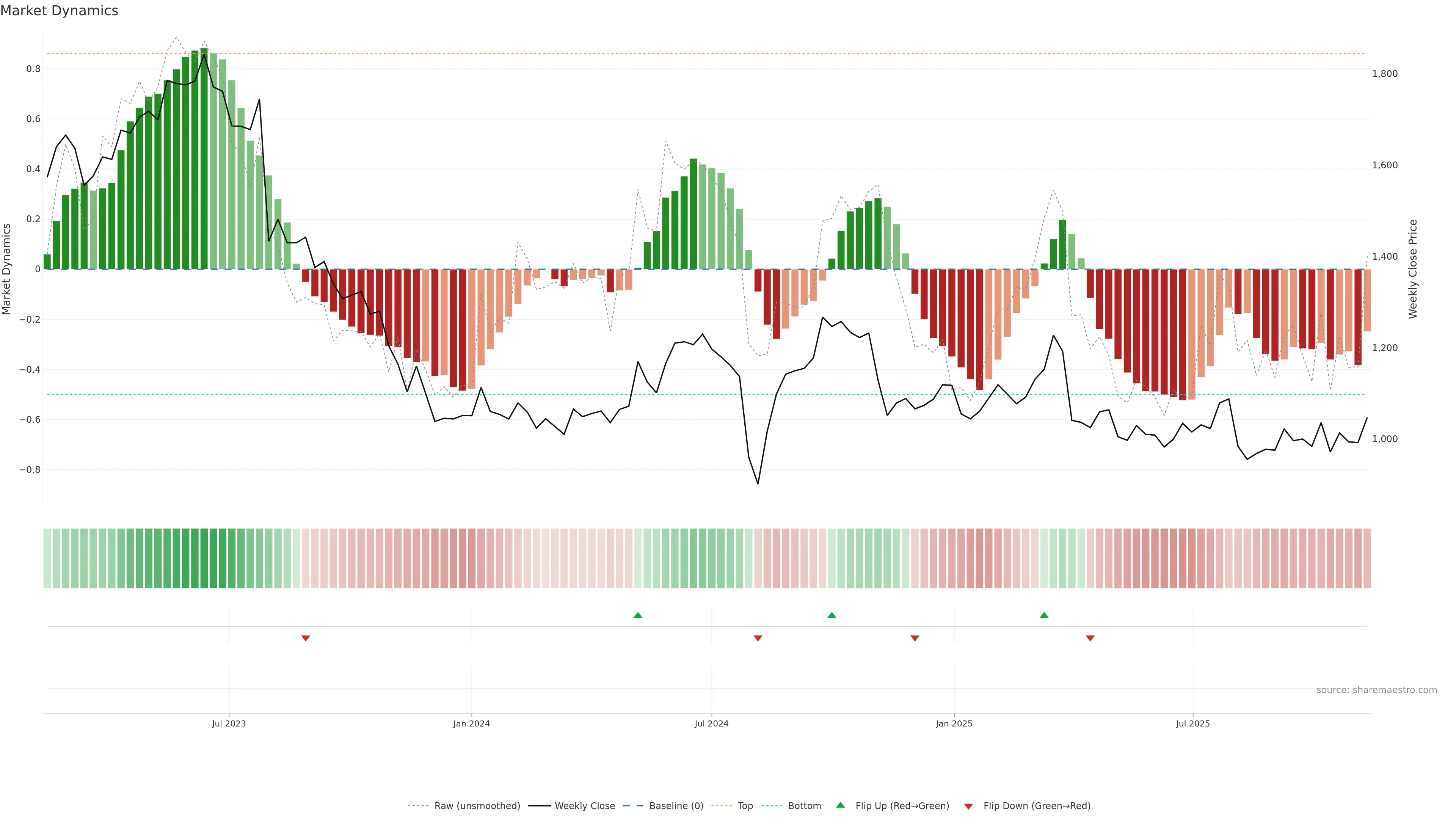Click the source sharemaestro.com text
The image size is (1456, 819).
click(1376, 690)
